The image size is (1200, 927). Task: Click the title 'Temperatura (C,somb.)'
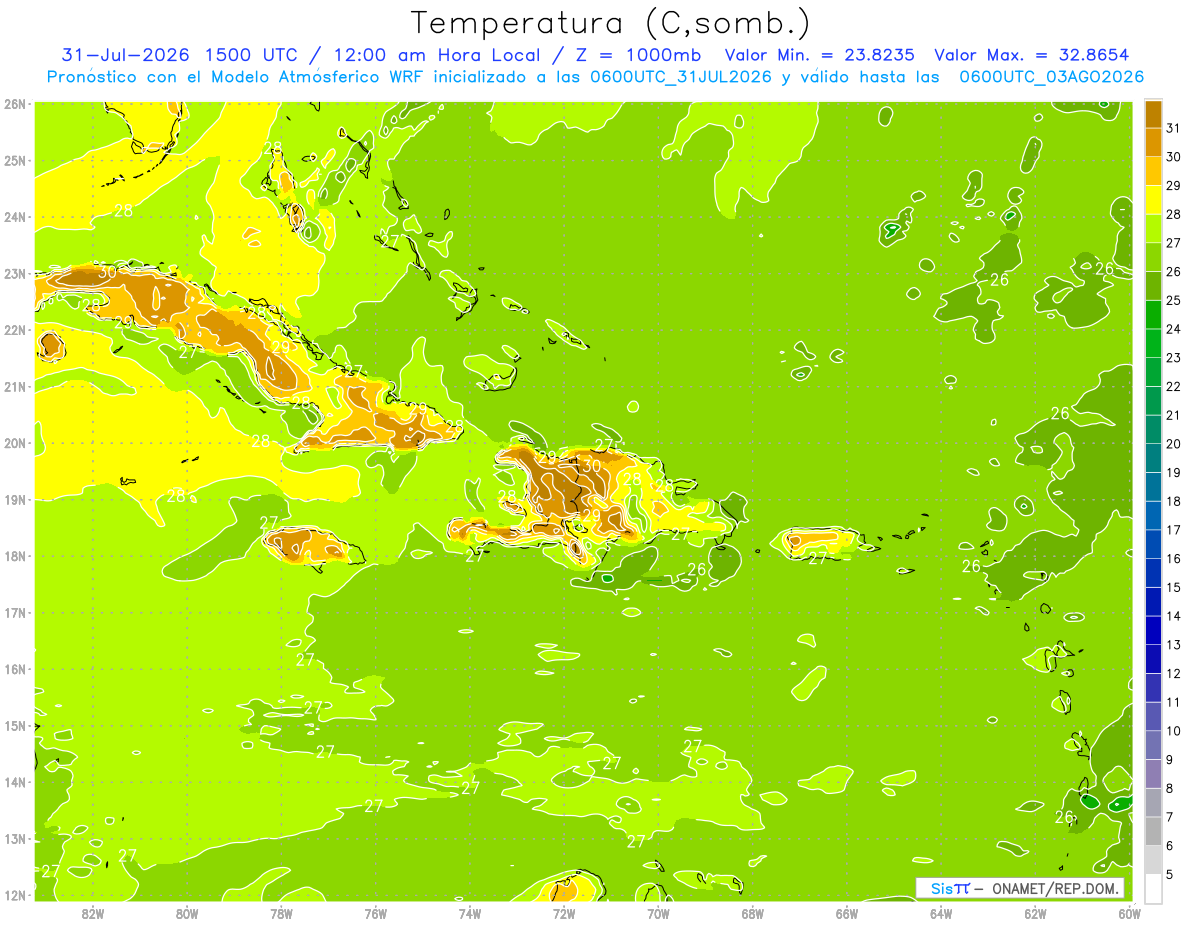click(611, 24)
